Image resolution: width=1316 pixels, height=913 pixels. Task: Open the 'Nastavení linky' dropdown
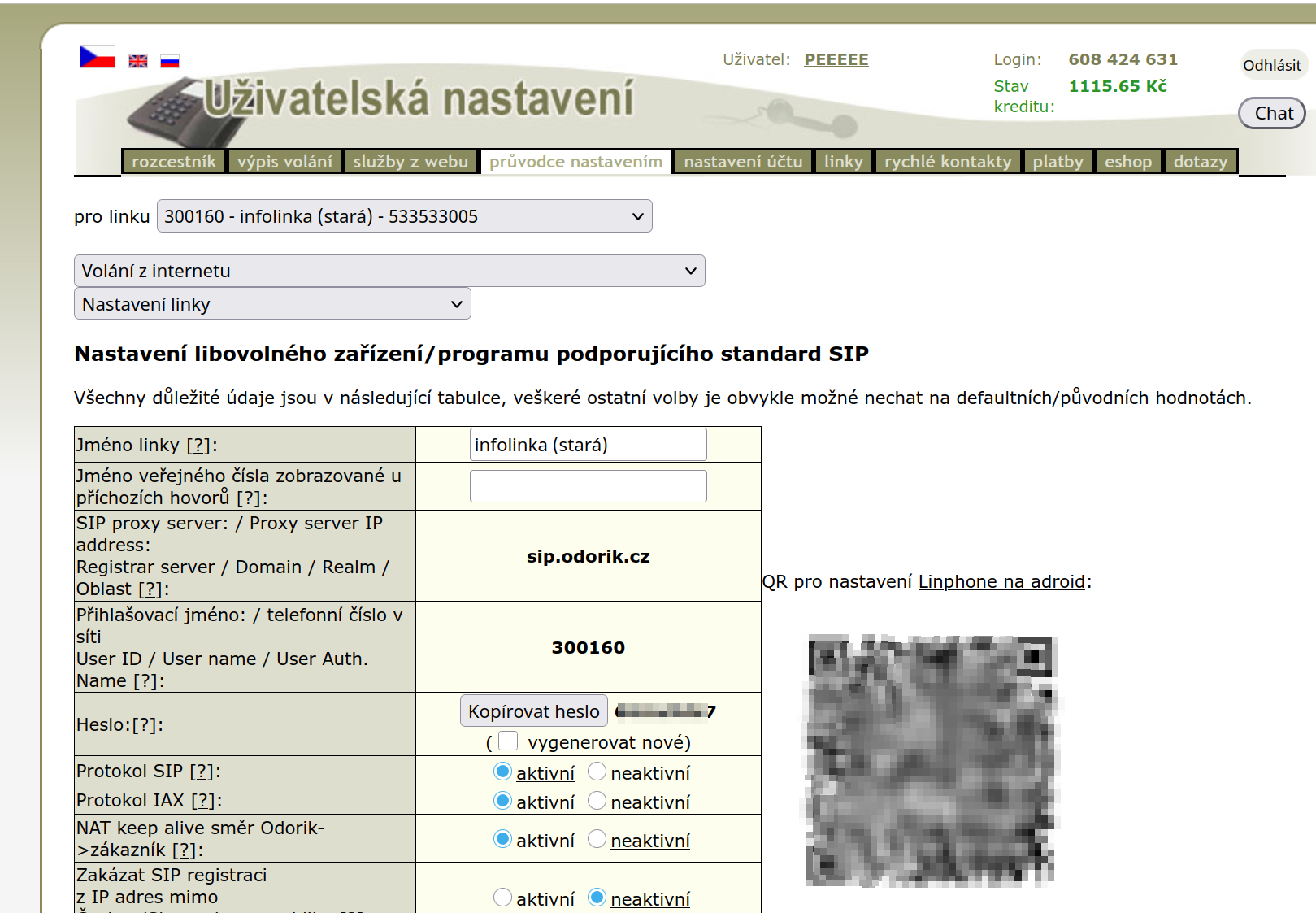click(x=272, y=304)
